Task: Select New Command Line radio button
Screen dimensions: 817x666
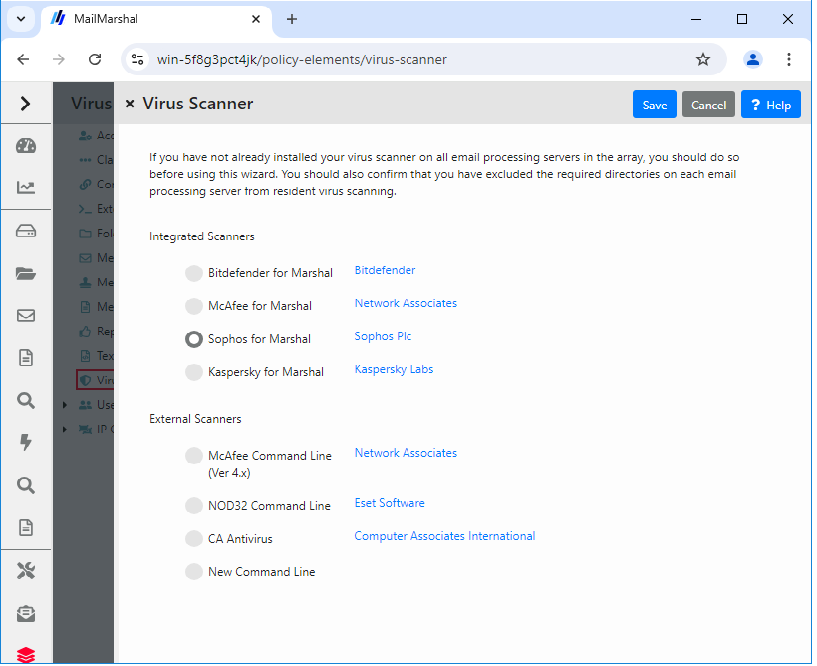Action: click(x=194, y=572)
